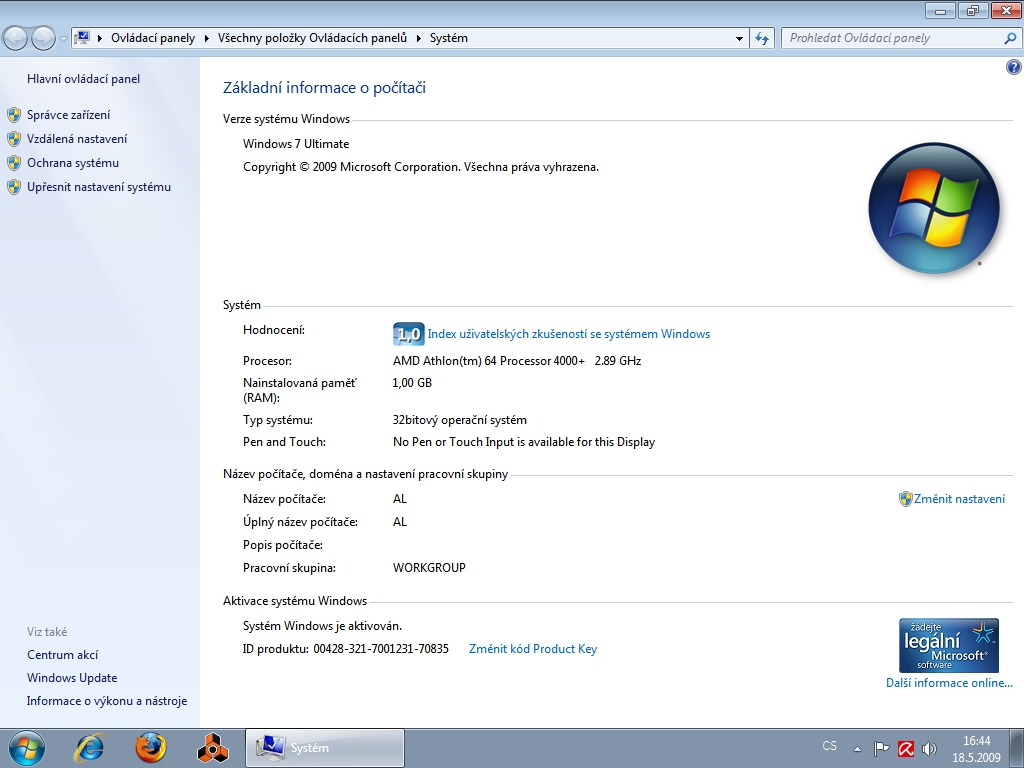This screenshot has height=768, width=1024.
Task: Click the RAM value 1,00 GB
Action: tap(412, 383)
